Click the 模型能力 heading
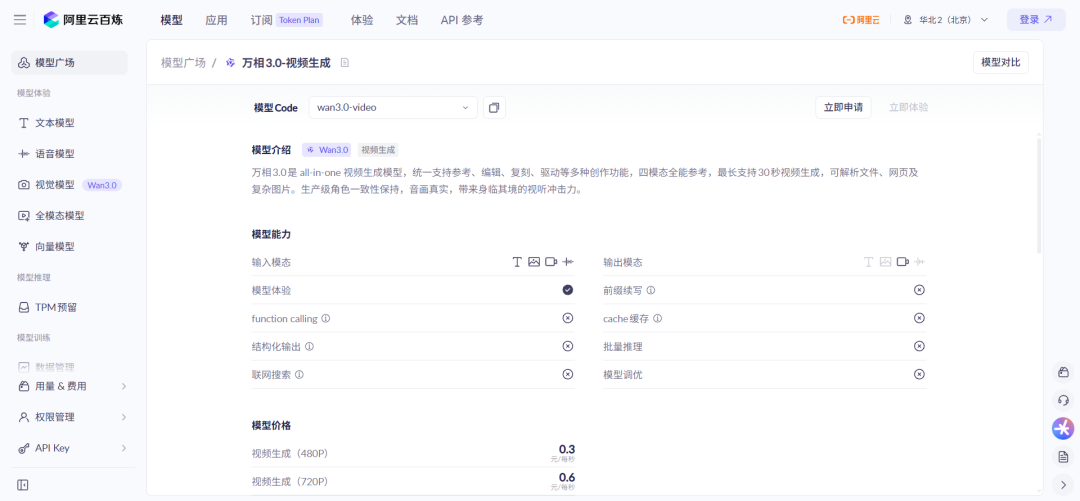 [271, 234]
